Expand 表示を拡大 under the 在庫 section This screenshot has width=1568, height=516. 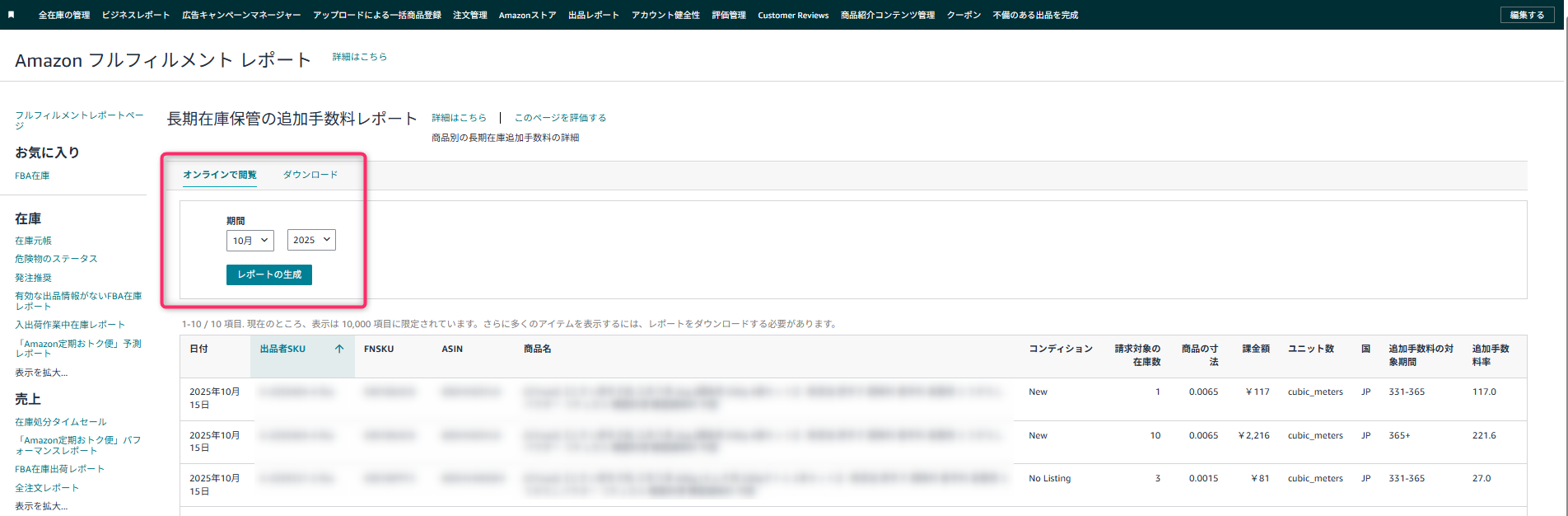click(41, 373)
